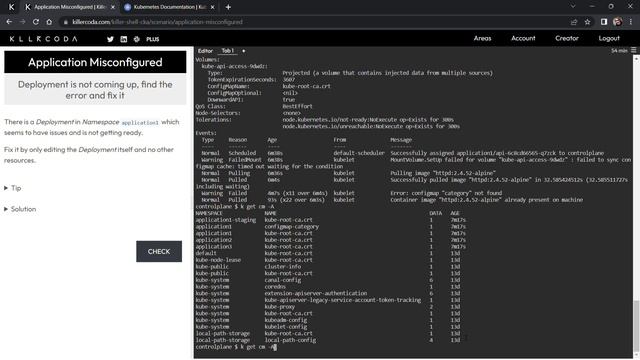Open the Killercoda LinkedIn icon
The height and width of the screenshot is (360, 640).
pyautogui.click(x=124, y=39)
